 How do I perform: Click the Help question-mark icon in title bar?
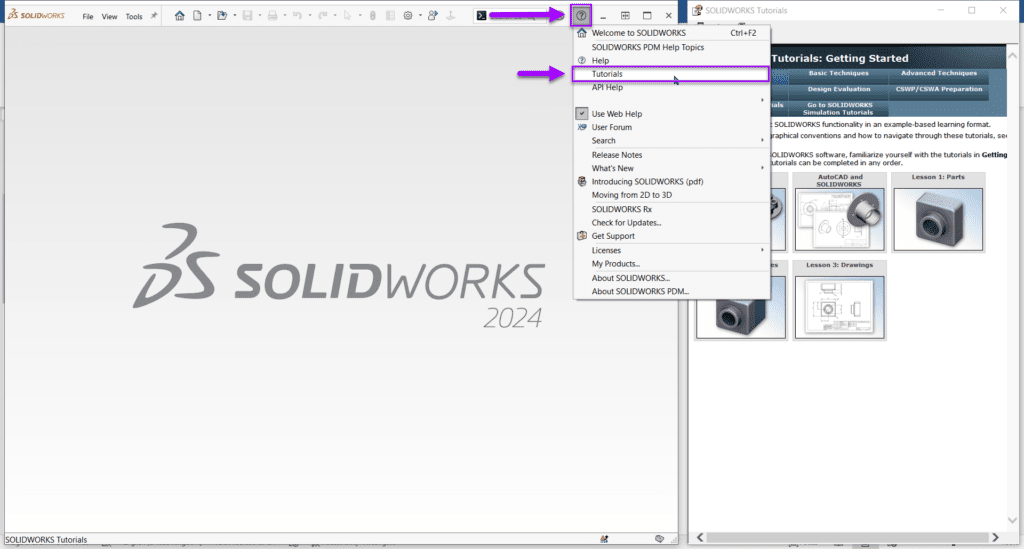[x=581, y=16]
